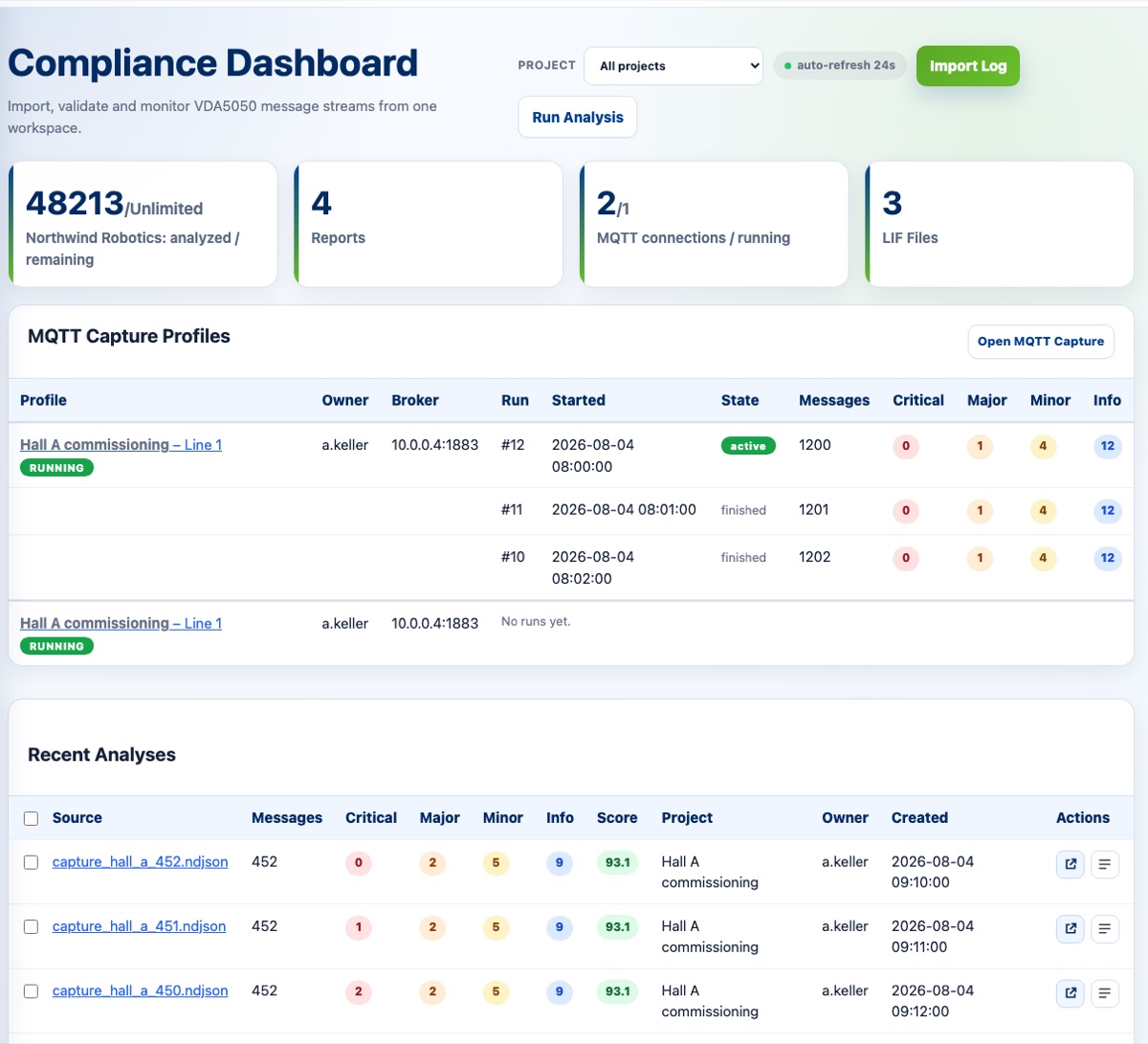Click the Broker column header
The image size is (1148, 1044).
[415, 401]
